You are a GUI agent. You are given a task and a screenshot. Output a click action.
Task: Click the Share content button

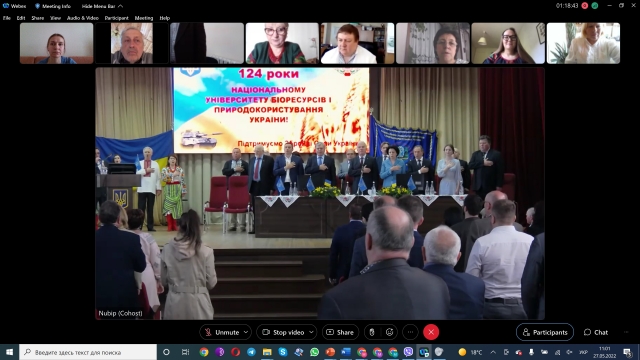(x=340, y=332)
